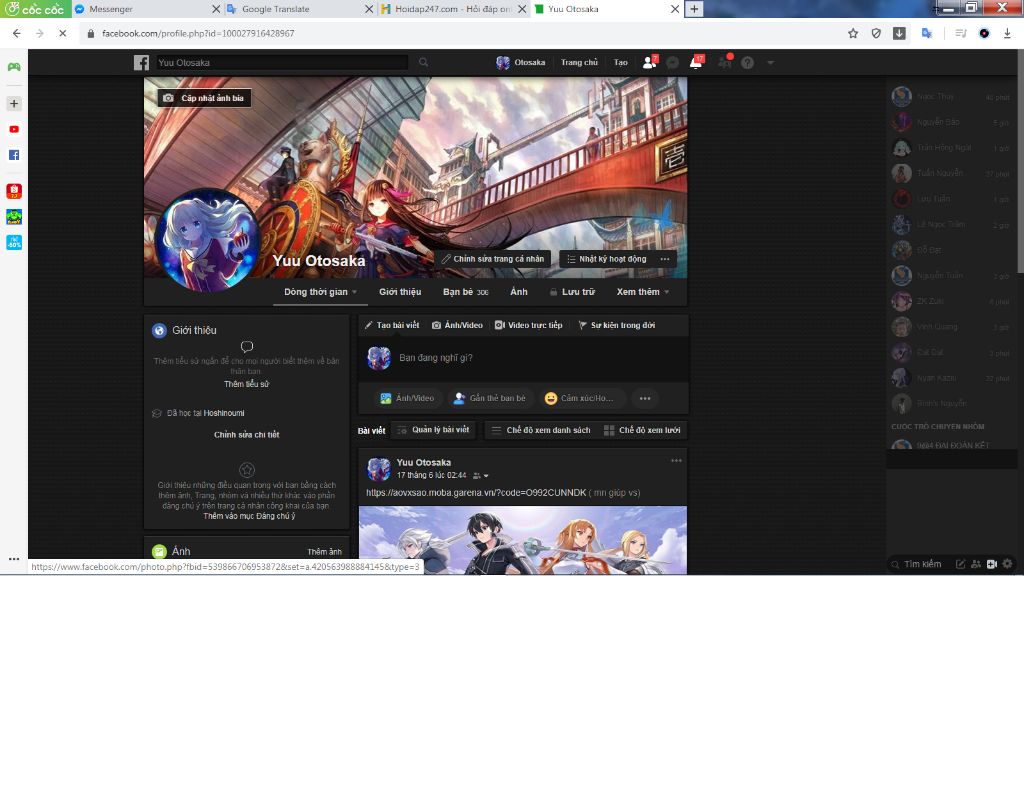Viewport: 1024px width, 788px height.
Task: Click the Facebook logo icon
Action: [141, 63]
